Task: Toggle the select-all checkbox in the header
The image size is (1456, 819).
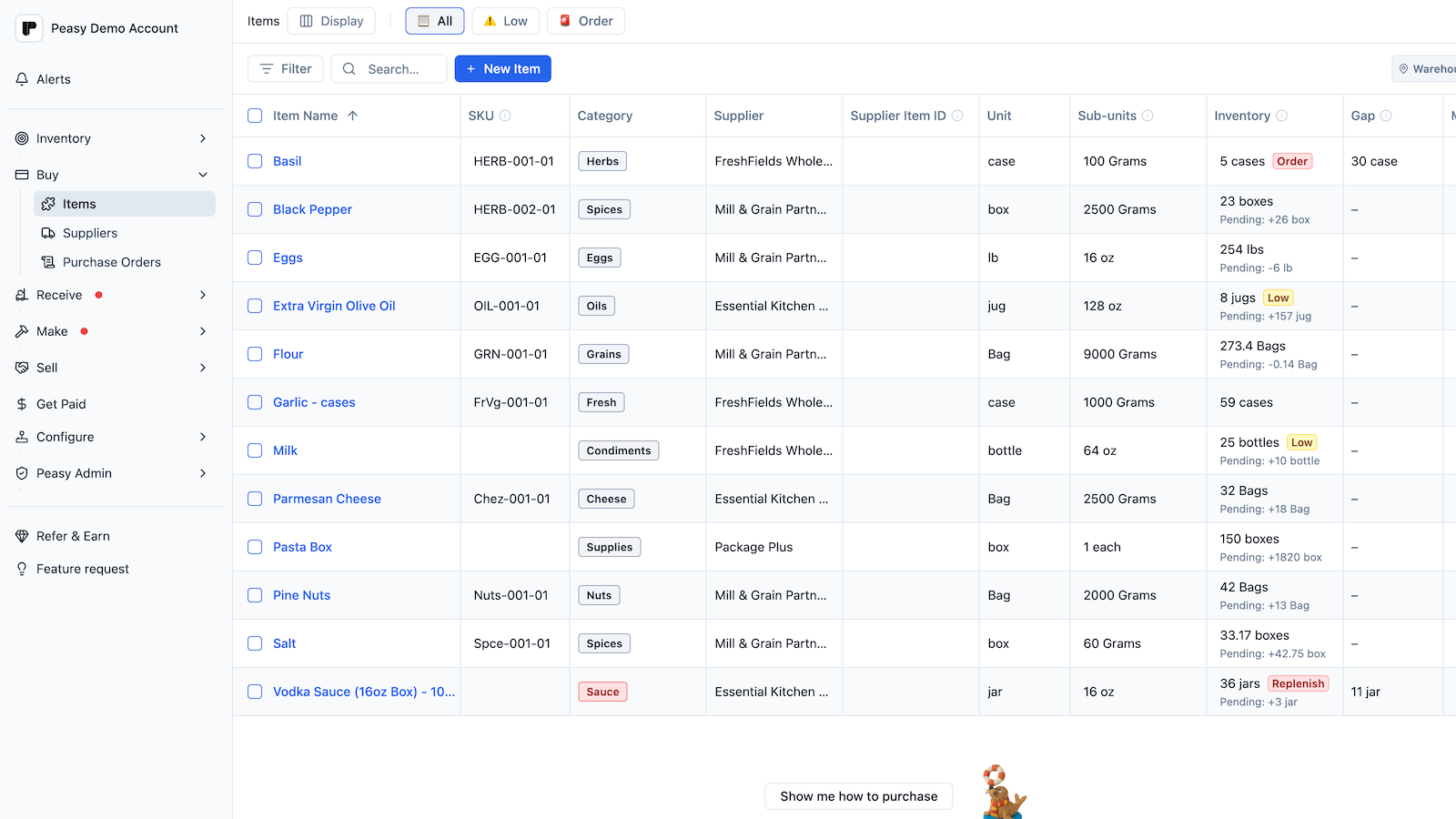Action: 255,116
